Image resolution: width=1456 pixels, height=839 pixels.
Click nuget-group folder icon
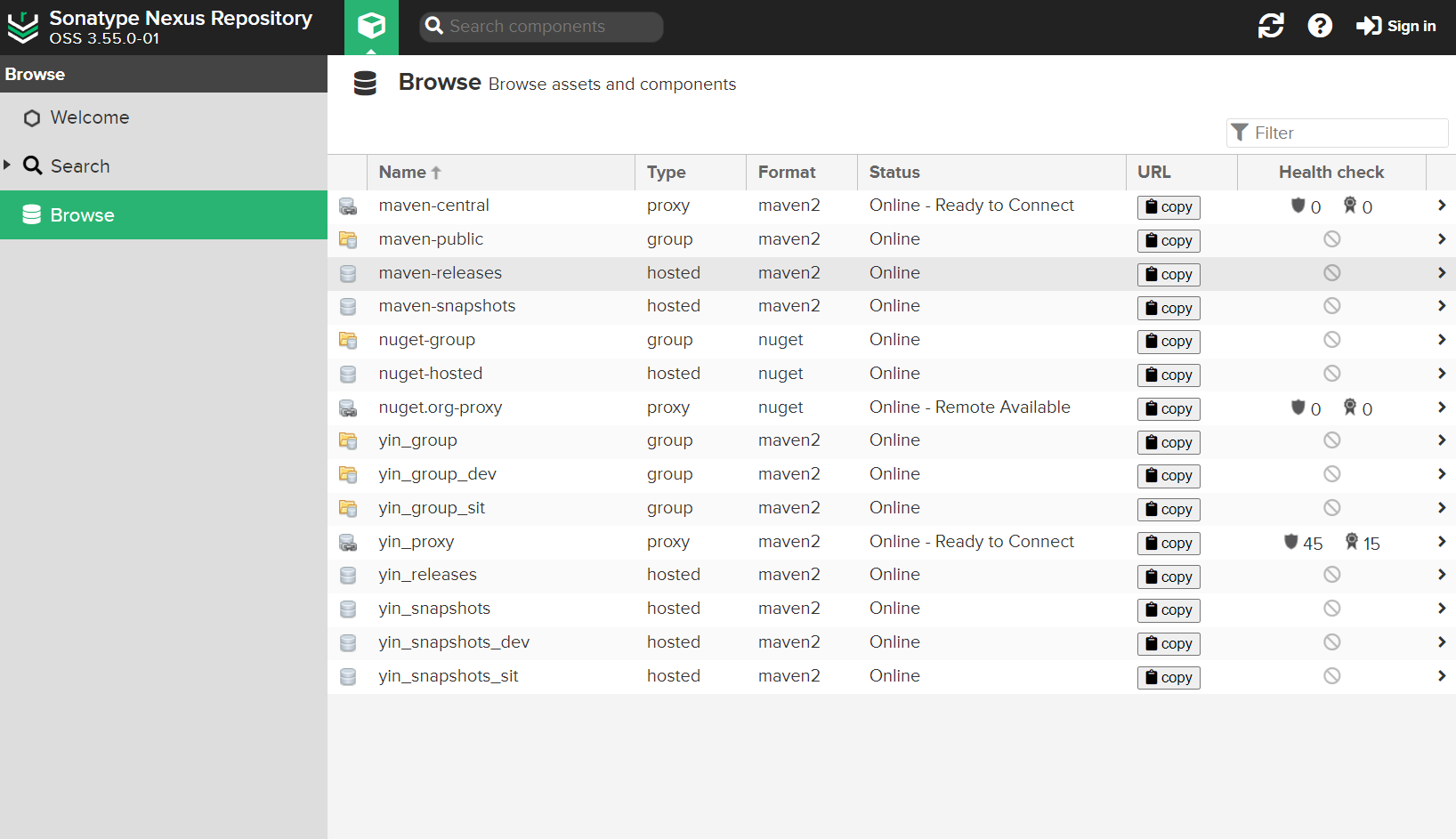(x=348, y=340)
